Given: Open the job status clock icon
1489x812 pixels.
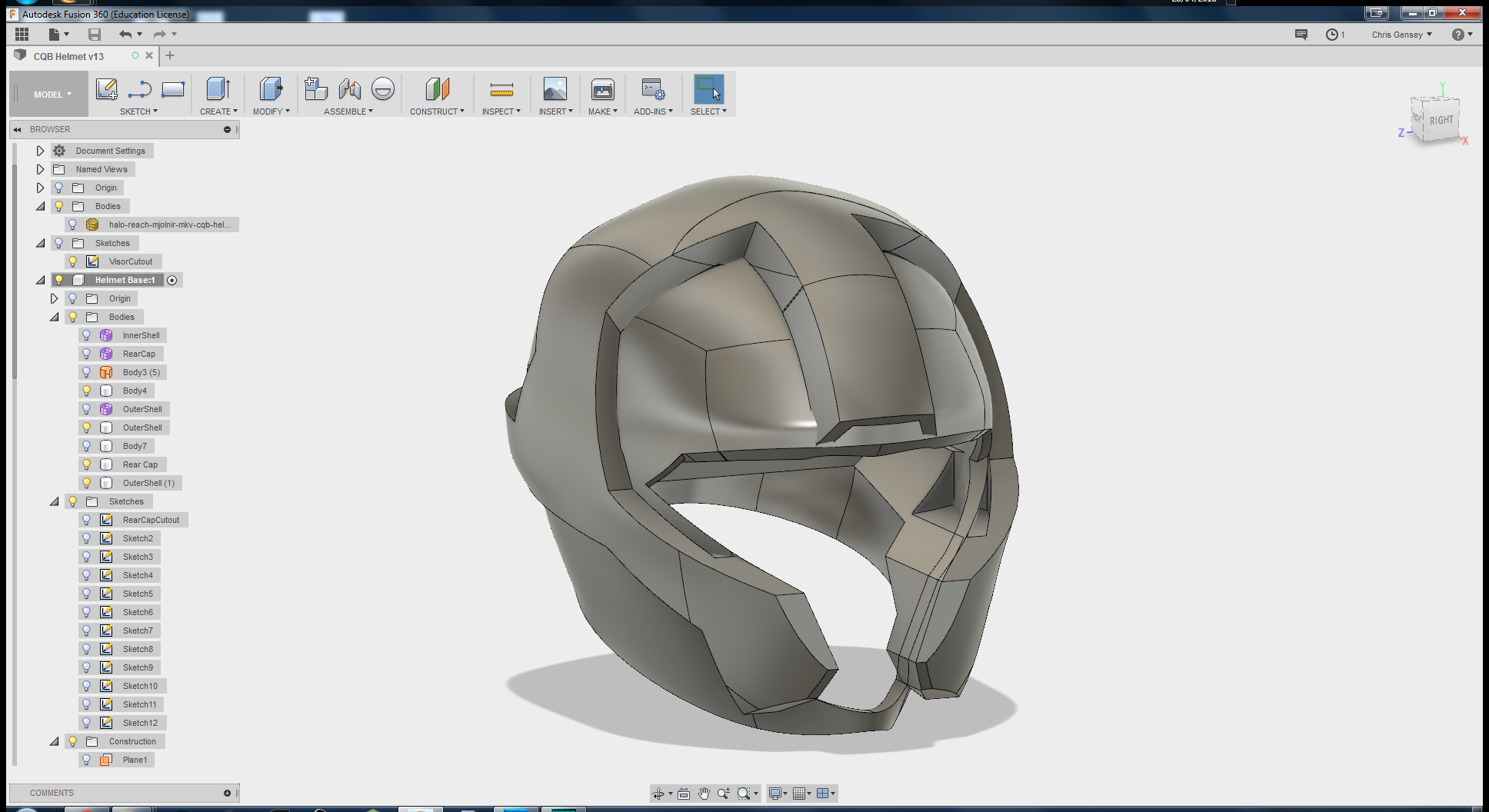Looking at the screenshot, I should pos(1332,35).
